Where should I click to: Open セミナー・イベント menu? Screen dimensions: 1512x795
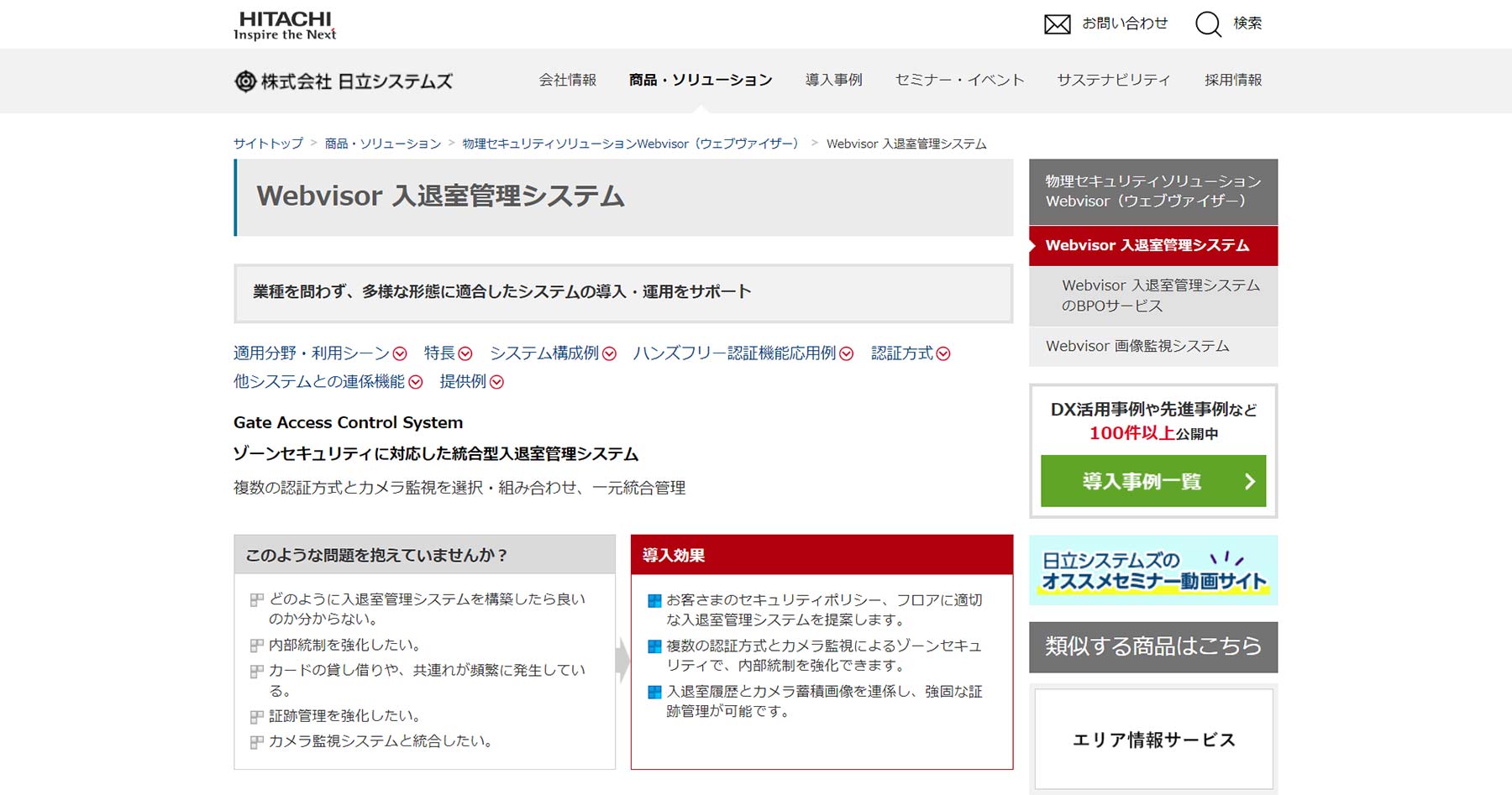click(959, 80)
